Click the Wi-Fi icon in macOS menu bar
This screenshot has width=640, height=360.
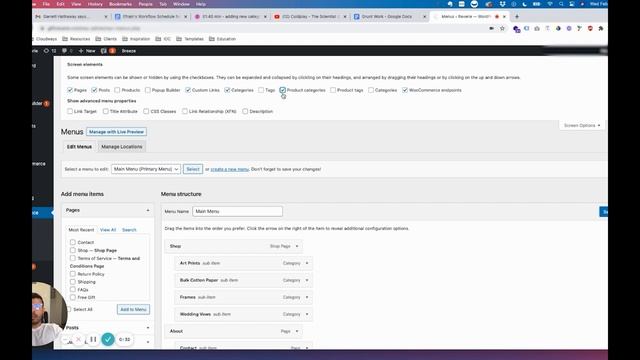click(x=550, y=4)
